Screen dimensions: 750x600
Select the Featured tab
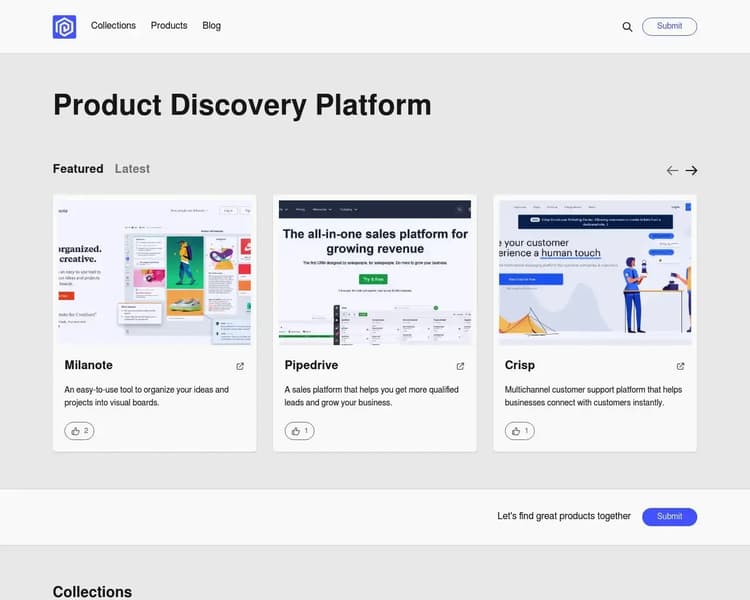click(x=78, y=169)
